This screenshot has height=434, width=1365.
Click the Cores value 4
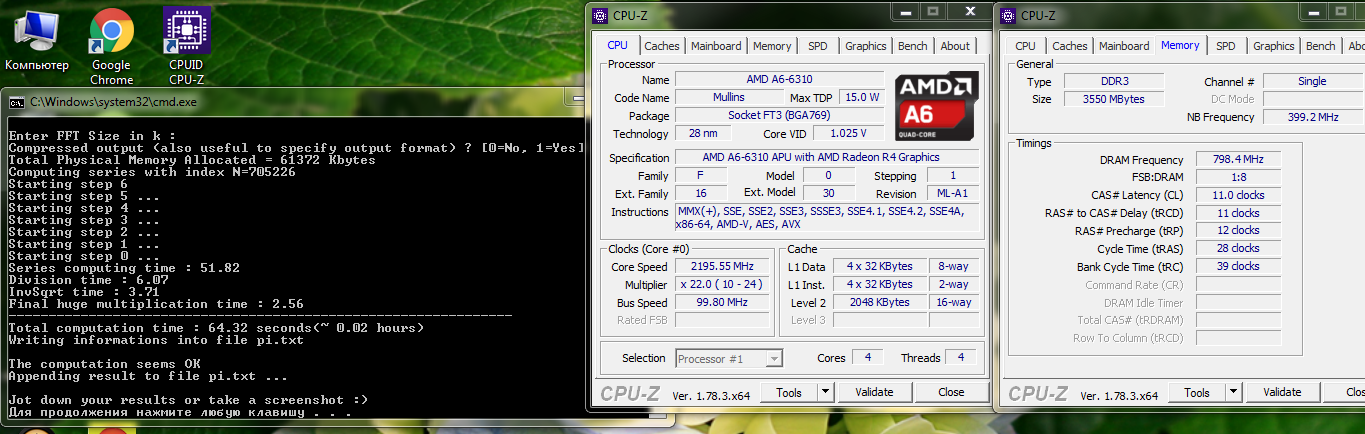pyautogui.click(x=868, y=357)
